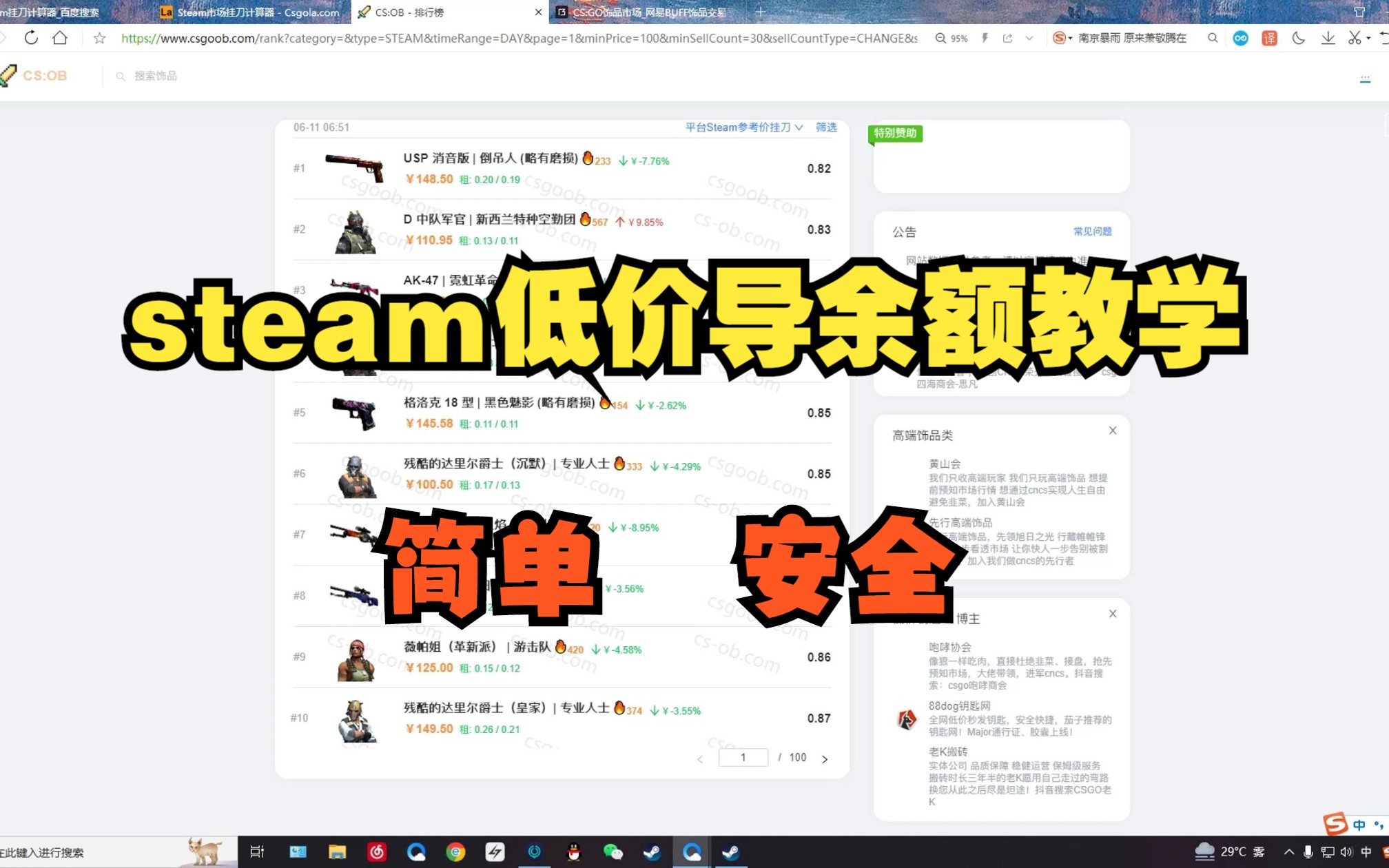Open a new browser tab
Image resolution: width=1389 pixels, height=868 pixels.
(x=761, y=12)
